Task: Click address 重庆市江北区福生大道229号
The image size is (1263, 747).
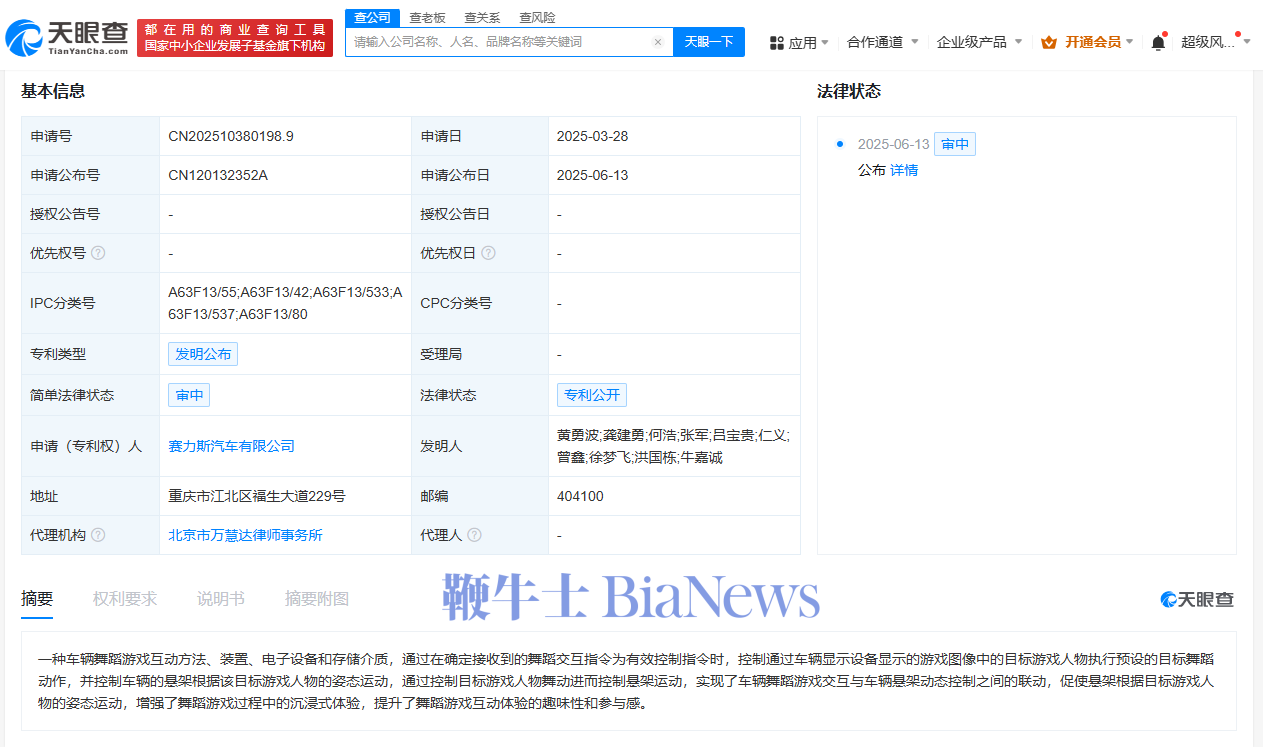Action: click(x=257, y=496)
